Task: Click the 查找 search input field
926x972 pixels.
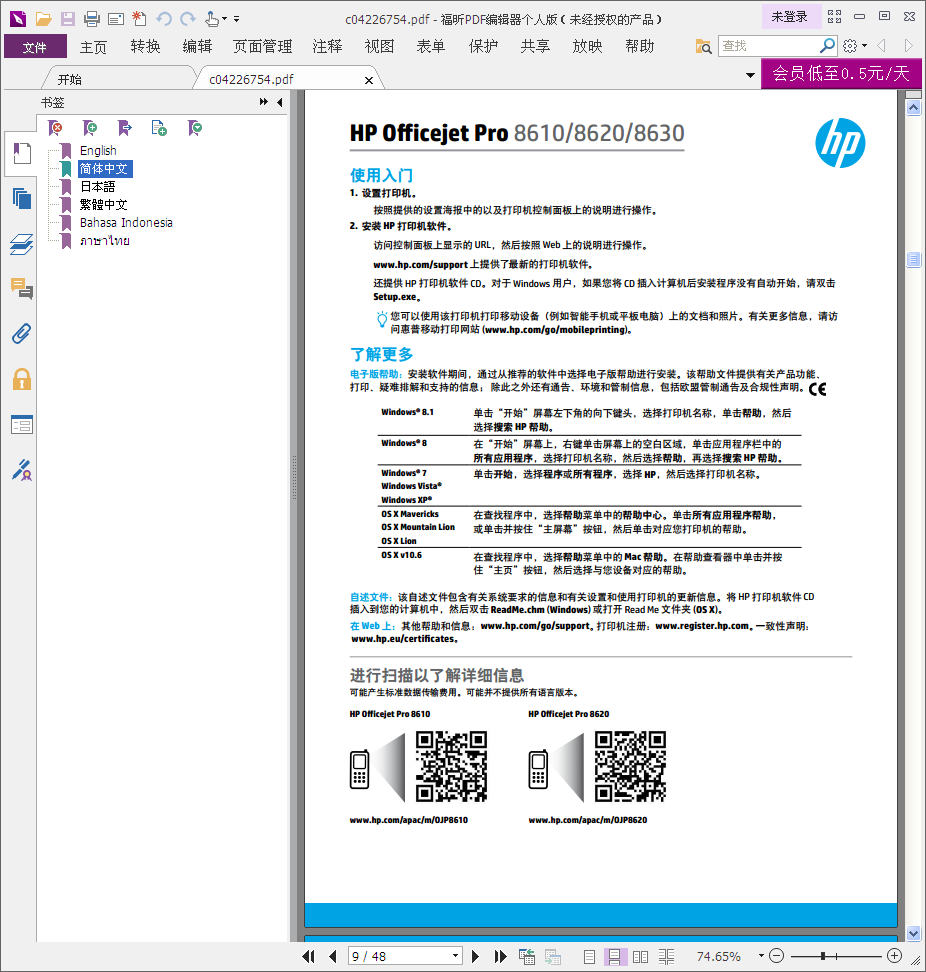Action: [x=769, y=46]
